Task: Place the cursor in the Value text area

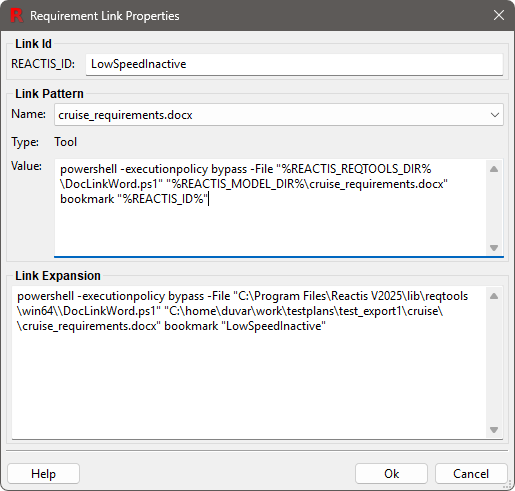Action: tap(270, 207)
